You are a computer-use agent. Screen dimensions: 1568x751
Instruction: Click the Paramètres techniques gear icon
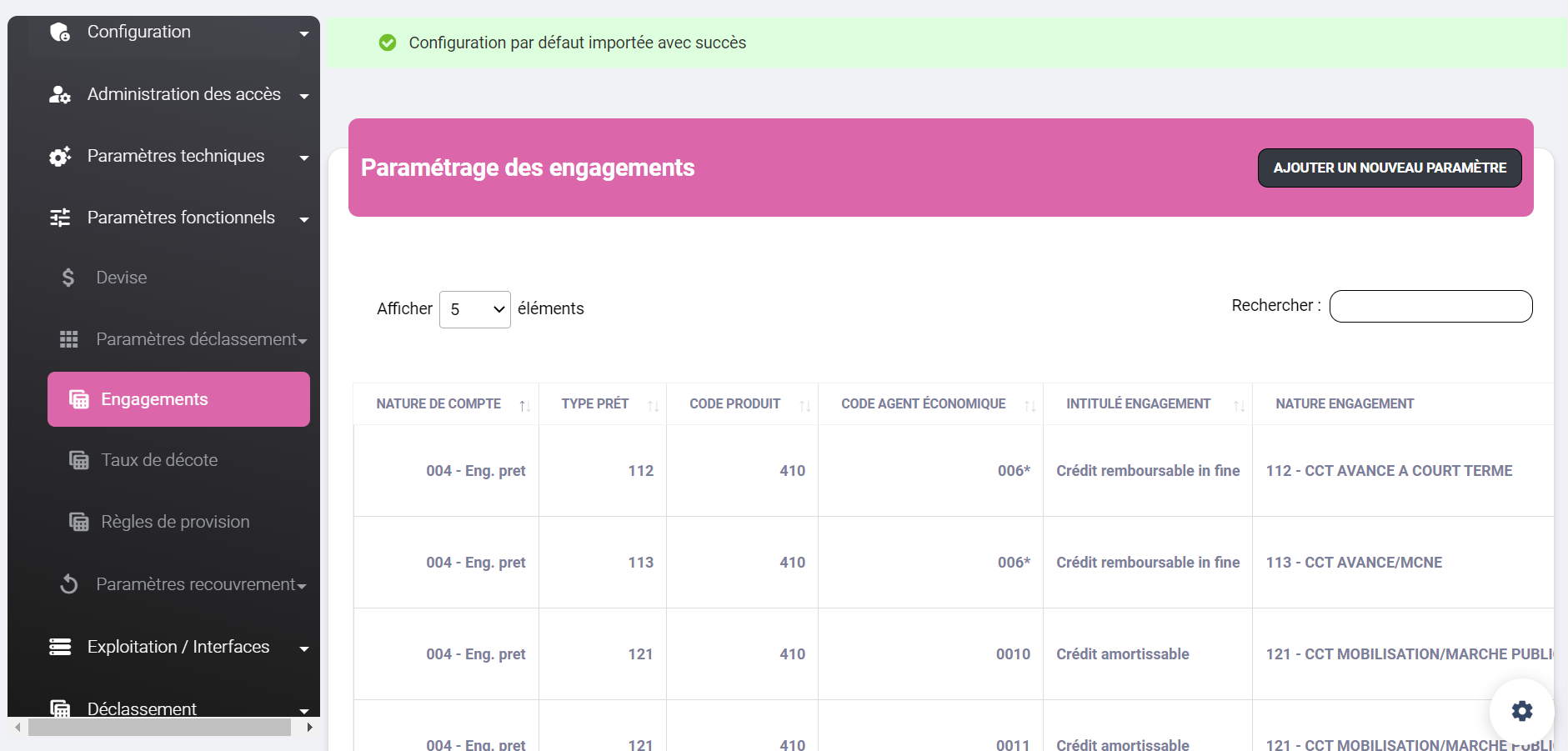[60, 156]
